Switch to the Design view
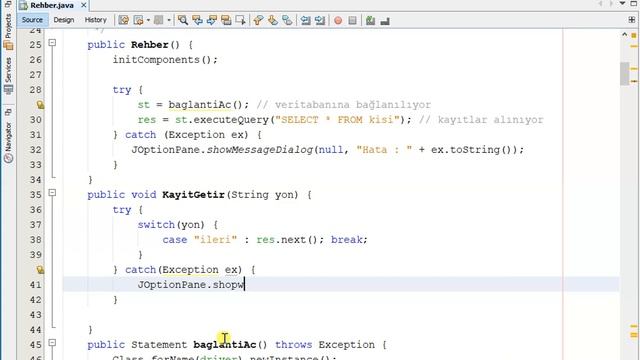 [64, 20]
